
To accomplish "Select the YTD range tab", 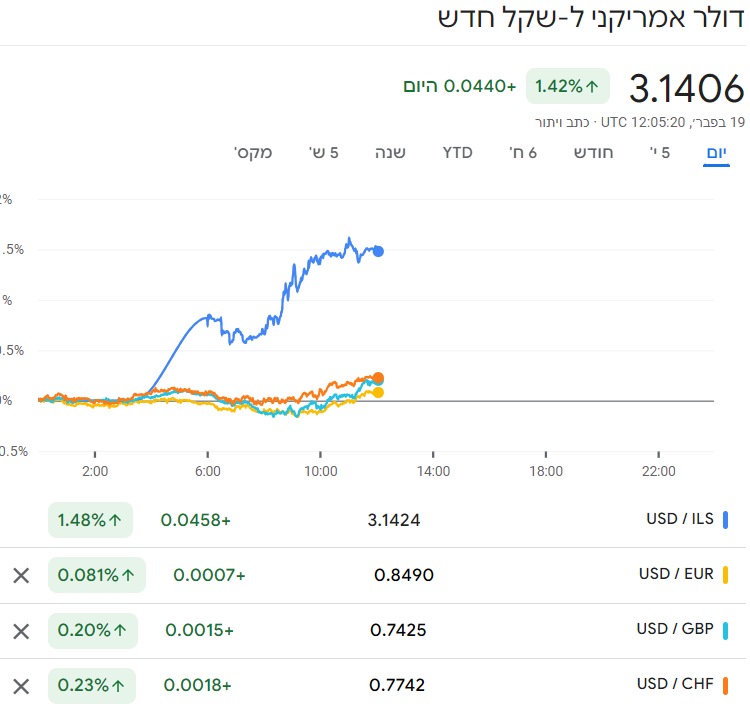I will click(458, 153).
